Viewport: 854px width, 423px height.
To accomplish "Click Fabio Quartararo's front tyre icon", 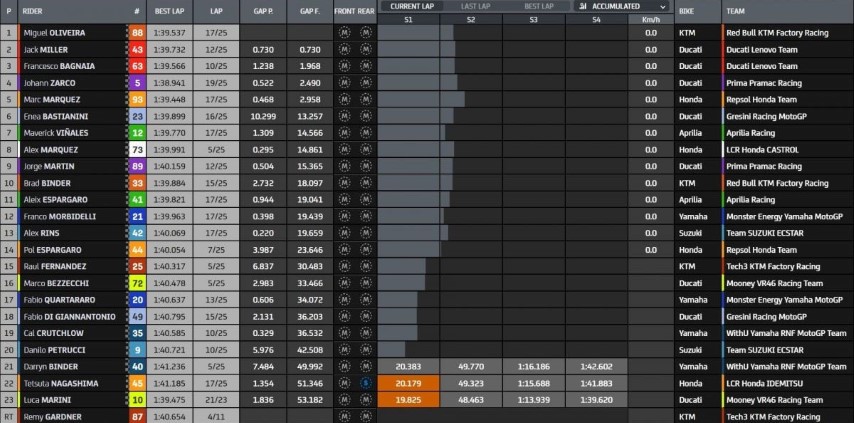I will pyautogui.click(x=343, y=299).
